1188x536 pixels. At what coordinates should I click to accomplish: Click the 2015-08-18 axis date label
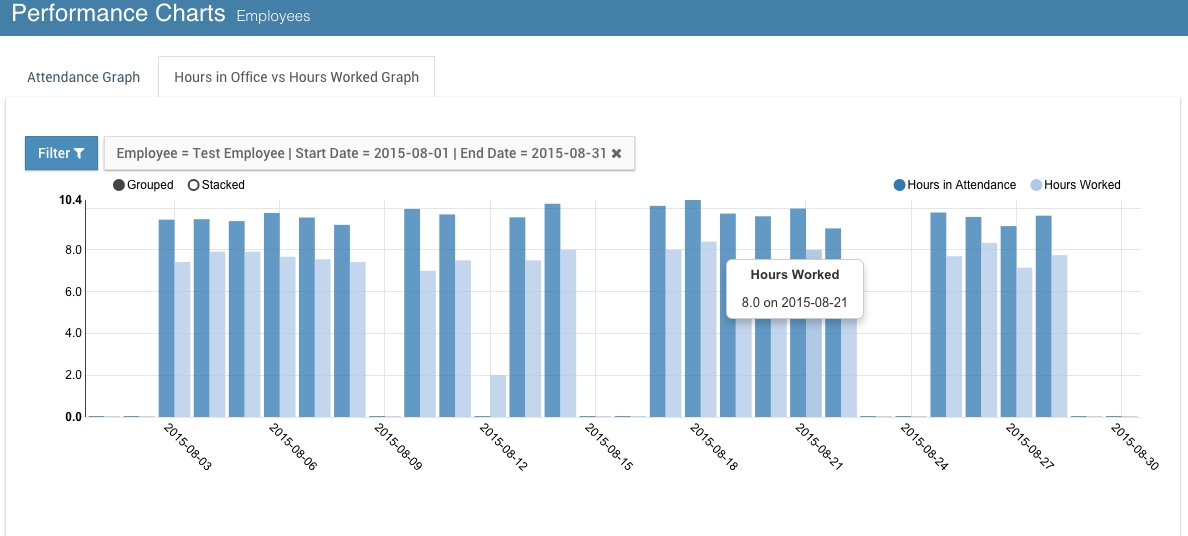click(x=713, y=446)
